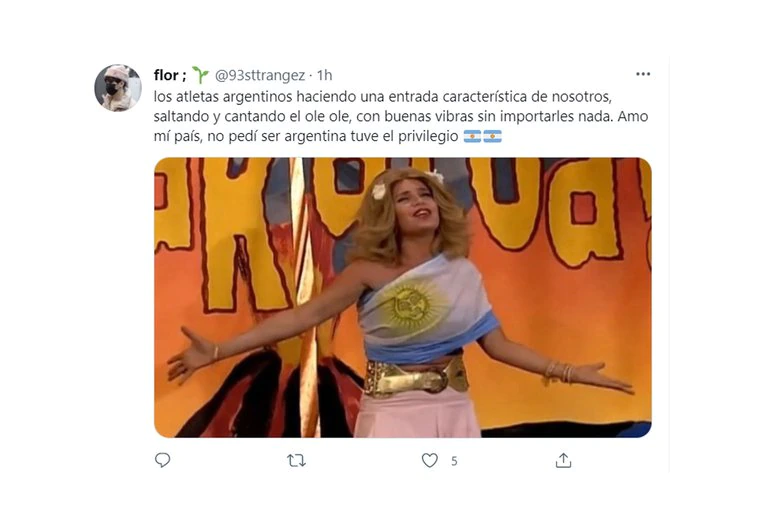This screenshot has width=768, height=512.
Task: Open the attached GIF of the woman
Action: pyautogui.click(x=403, y=297)
